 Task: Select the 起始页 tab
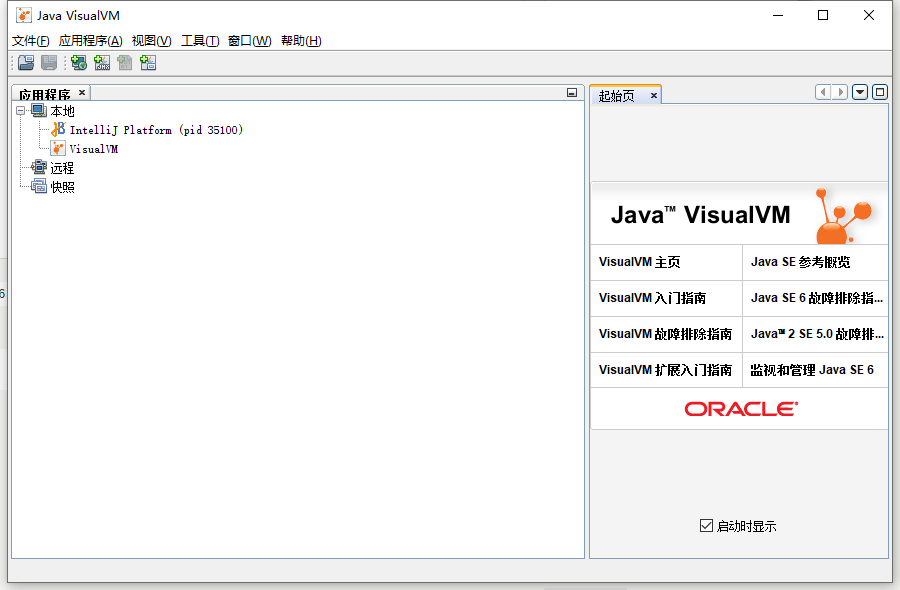[x=617, y=96]
